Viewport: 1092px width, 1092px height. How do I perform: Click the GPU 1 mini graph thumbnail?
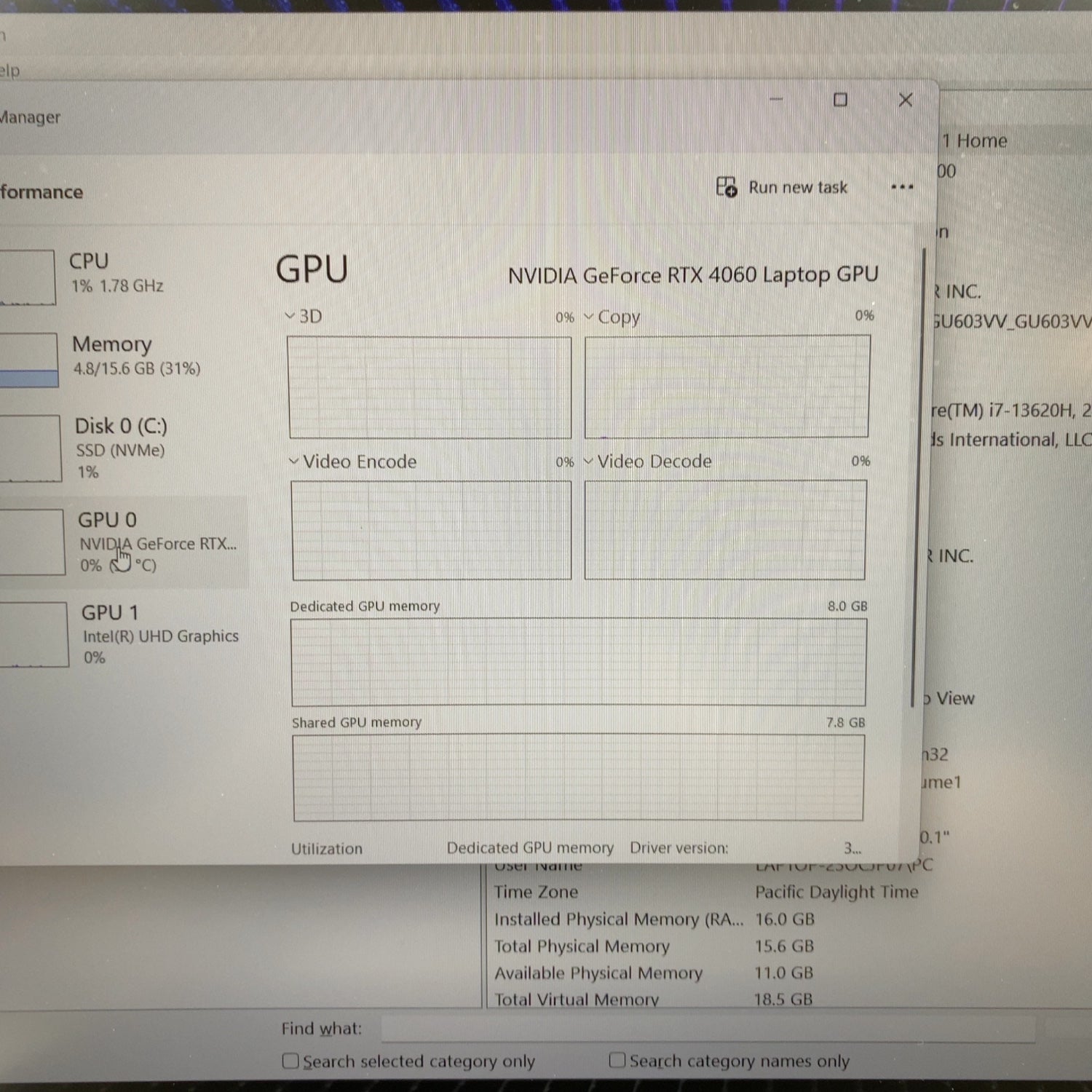point(34,634)
